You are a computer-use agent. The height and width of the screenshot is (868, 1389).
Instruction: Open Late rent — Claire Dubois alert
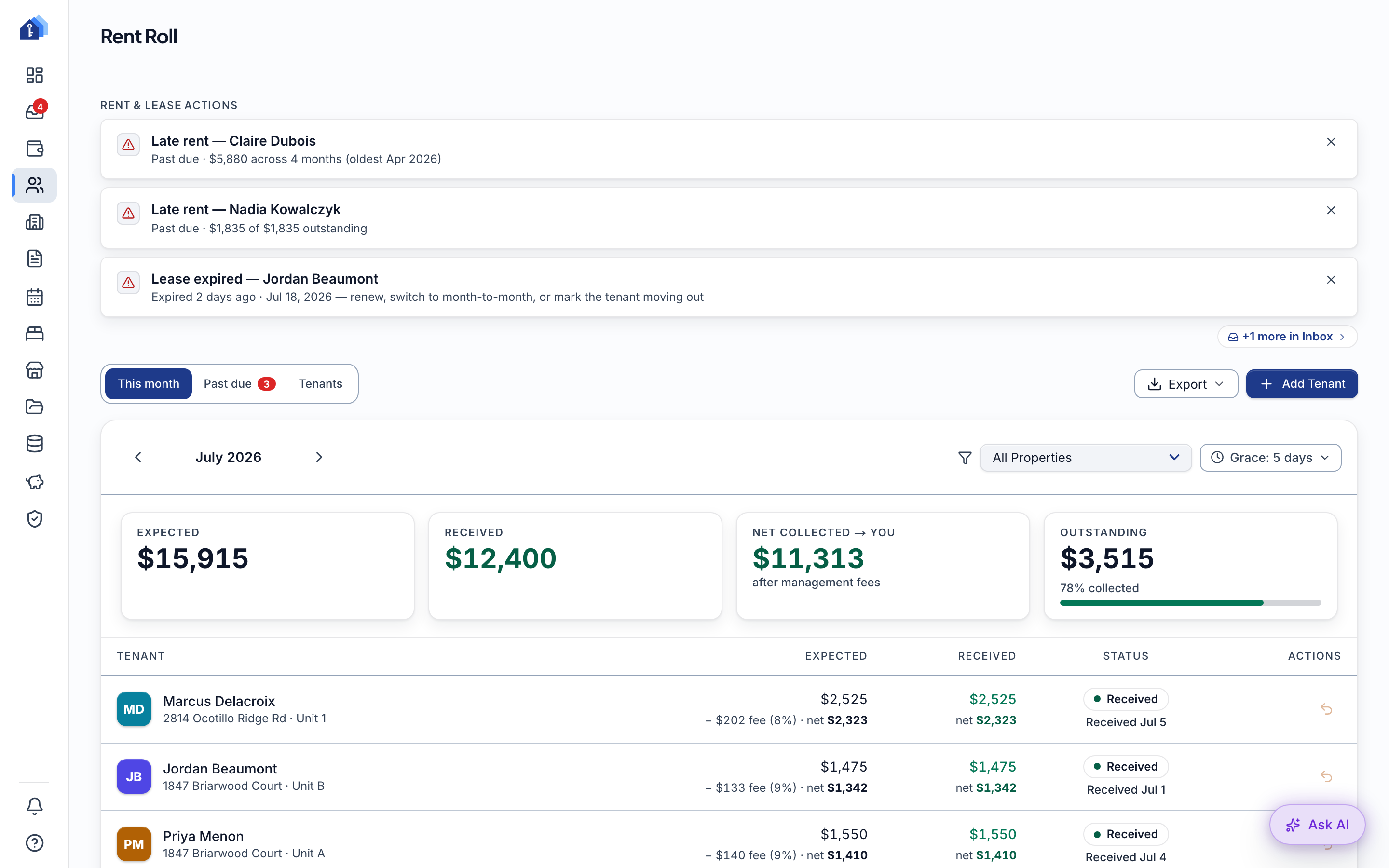[x=728, y=149]
